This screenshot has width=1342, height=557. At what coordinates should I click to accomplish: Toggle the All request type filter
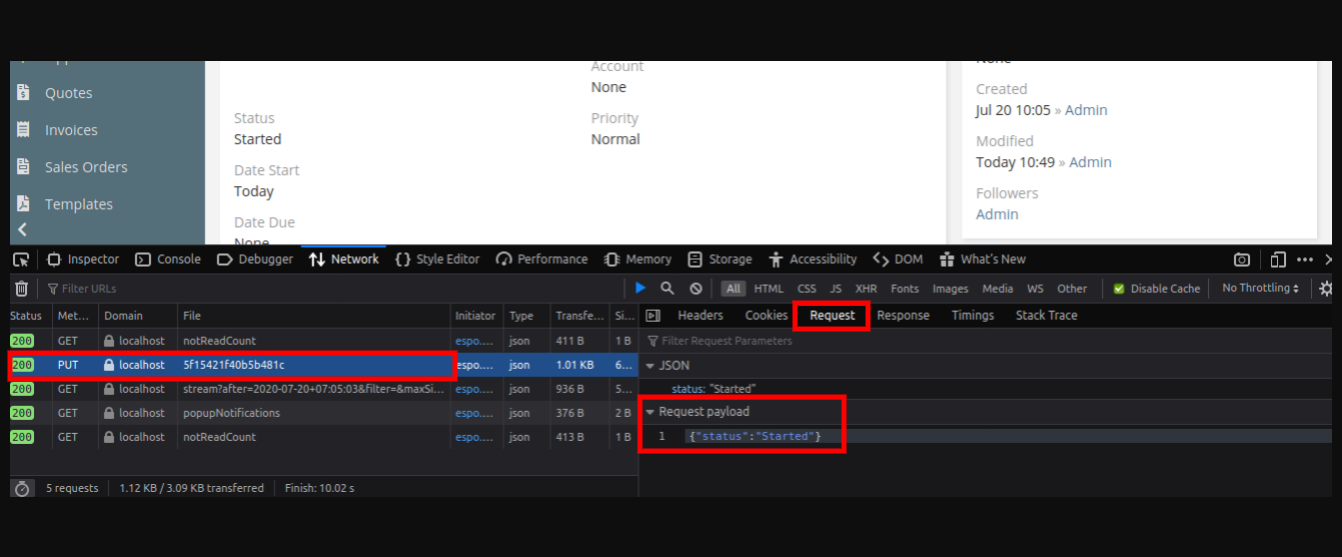point(734,289)
